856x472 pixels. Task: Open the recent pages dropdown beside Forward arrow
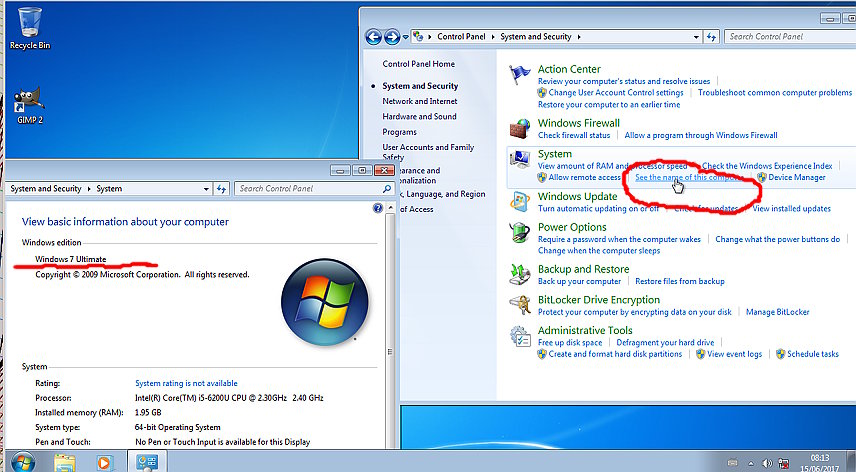pos(405,37)
